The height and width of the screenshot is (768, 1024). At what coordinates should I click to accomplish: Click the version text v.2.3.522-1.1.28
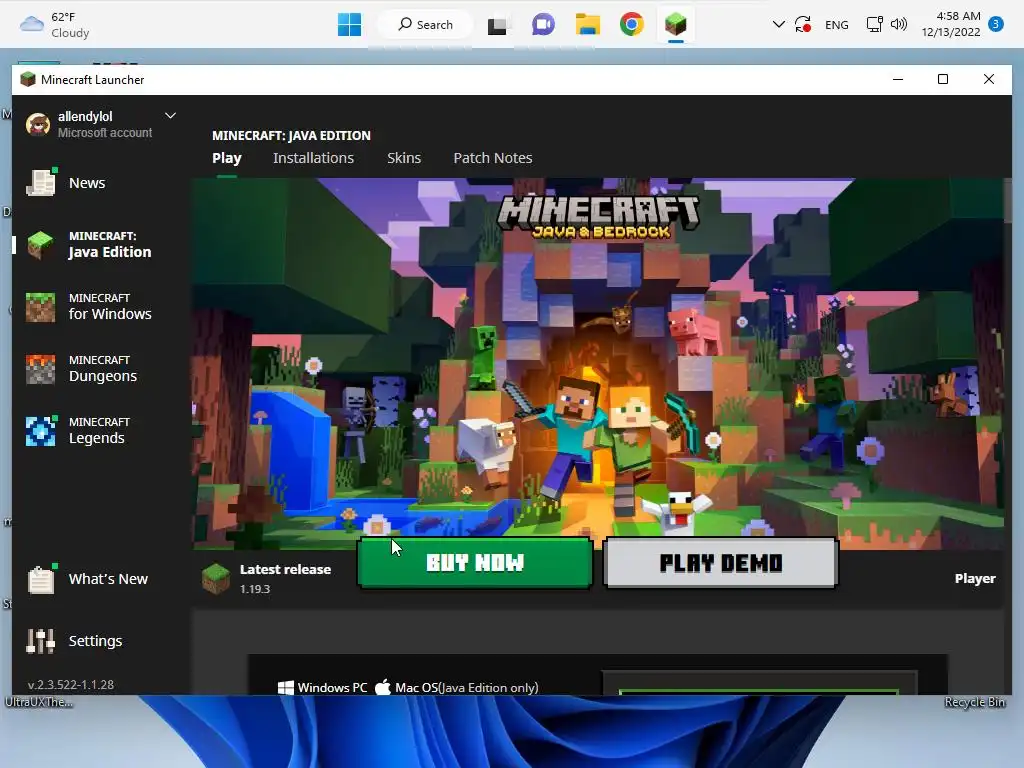(x=71, y=684)
